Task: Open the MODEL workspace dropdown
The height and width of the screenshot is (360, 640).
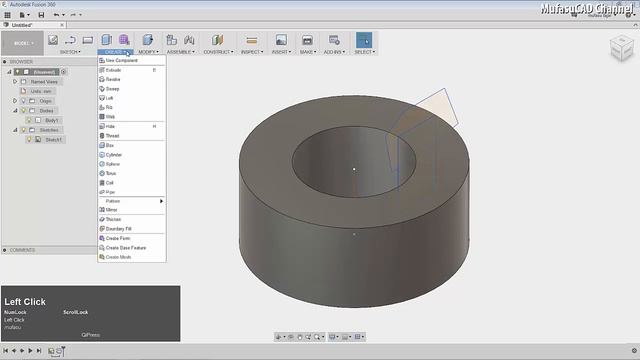Action: [22, 43]
